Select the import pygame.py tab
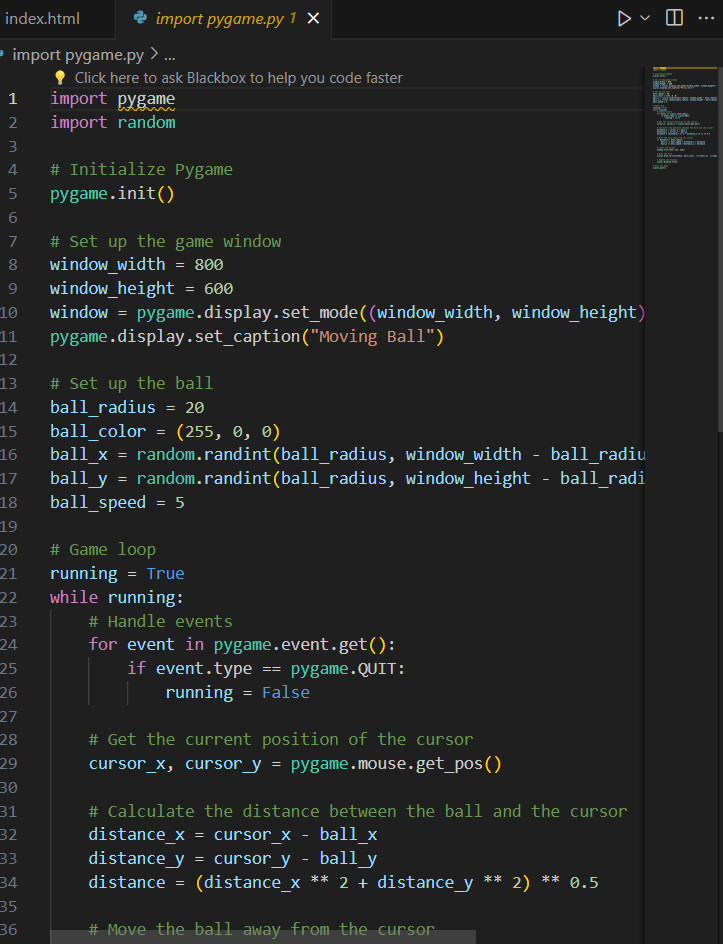The height and width of the screenshot is (944, 723). 225,19
